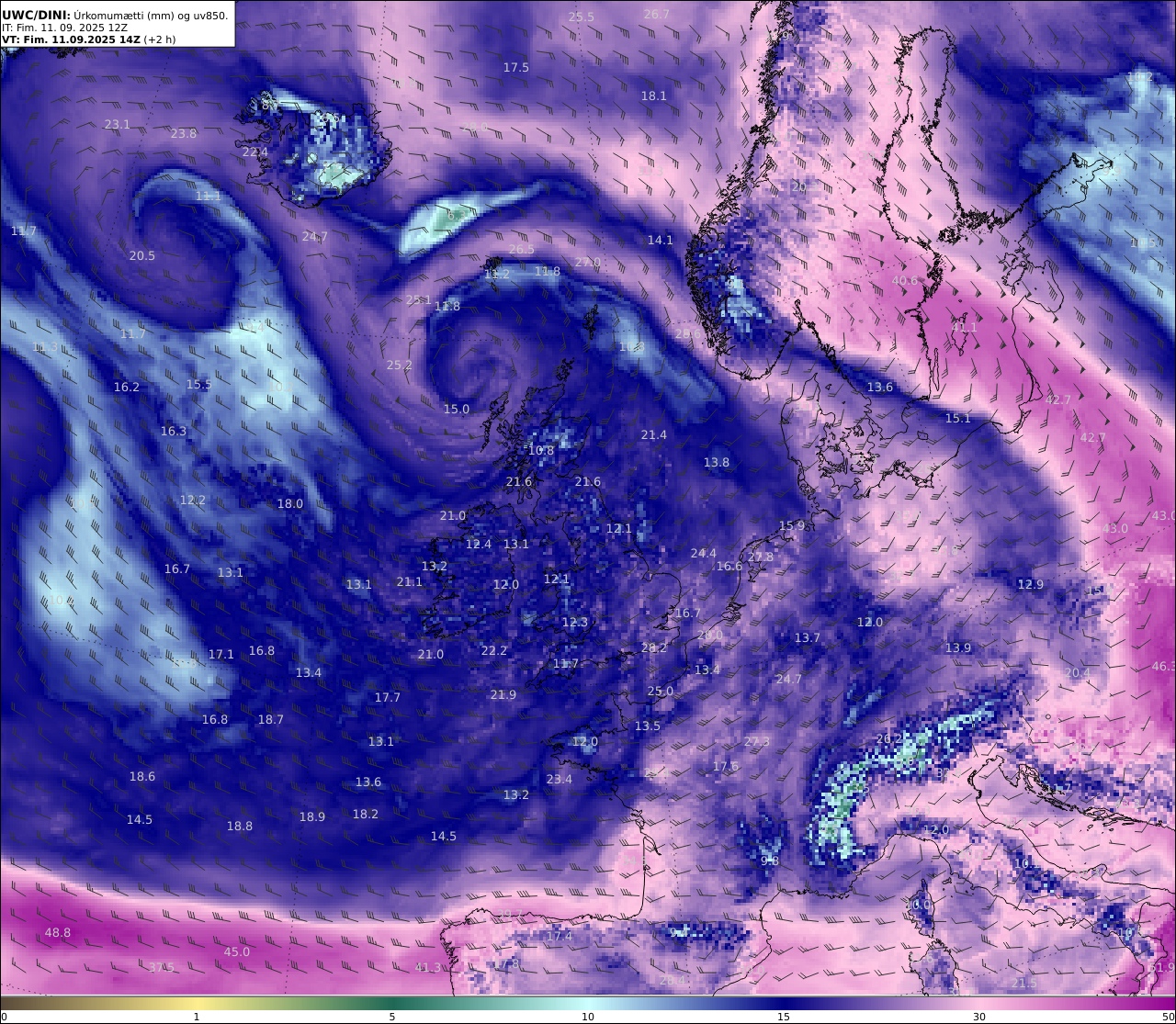1176x1024 pixels.
Task: Click the 18.6 map value
Action: 142,777
